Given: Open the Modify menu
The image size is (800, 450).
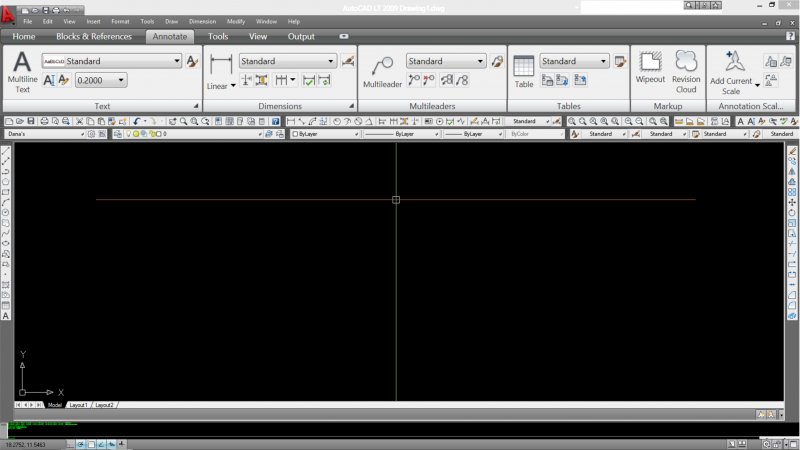Looking at the screenshot, I should click(x=236, y=21).
